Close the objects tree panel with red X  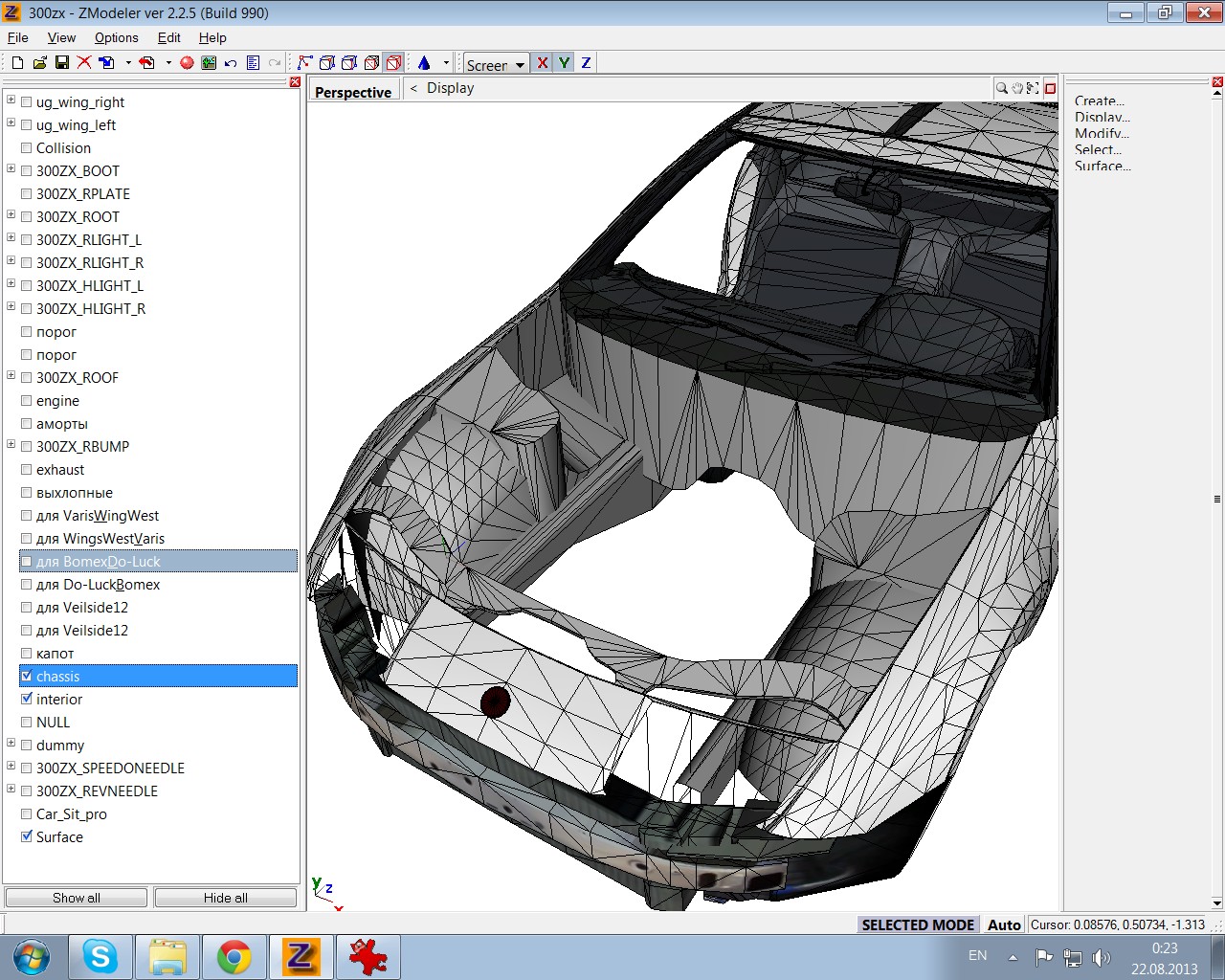(295, 82)
